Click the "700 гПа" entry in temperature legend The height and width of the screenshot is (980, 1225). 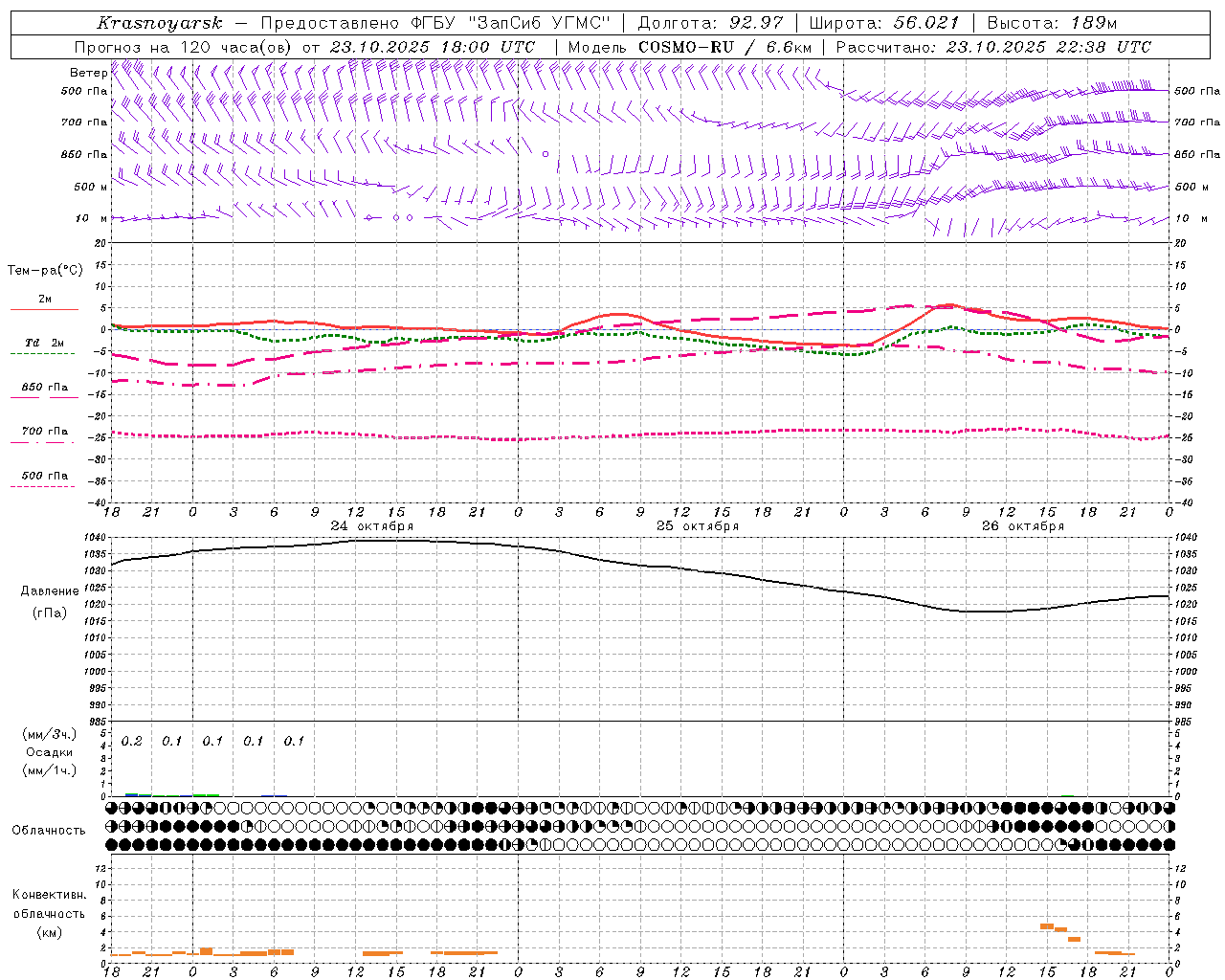pyautogui.click(x=45, y=431)
